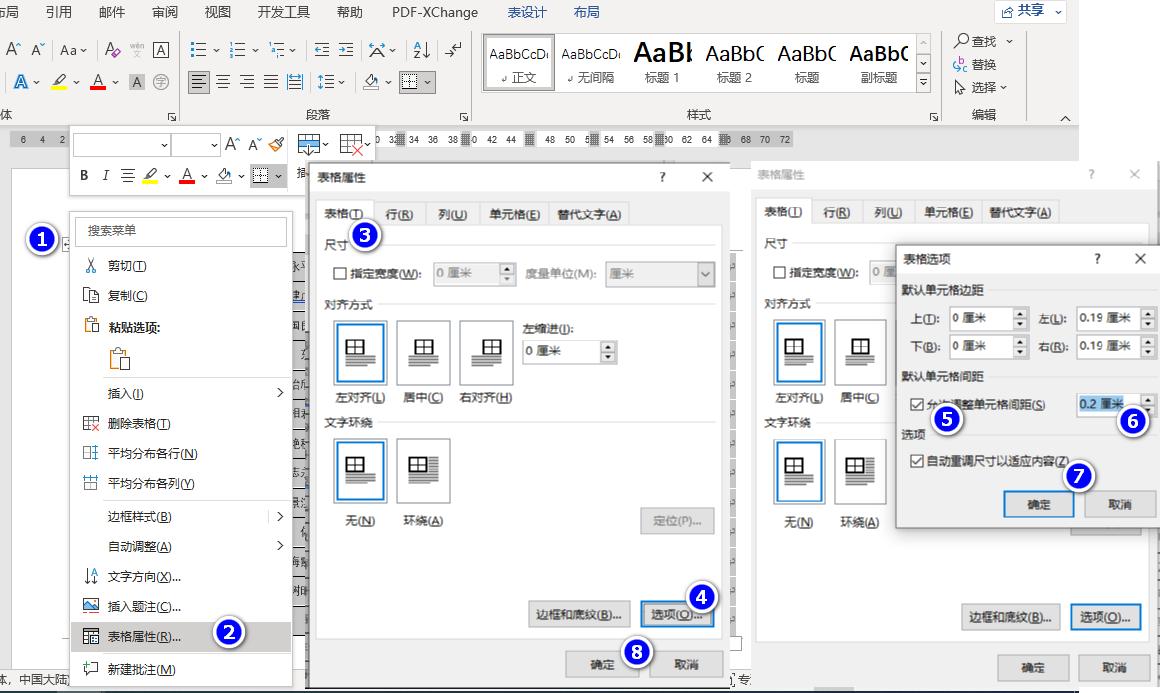Click the format painter in mini toolbar
Image resolution: width=1160 pixels, height=693 pixels.
tap(276, 145)
